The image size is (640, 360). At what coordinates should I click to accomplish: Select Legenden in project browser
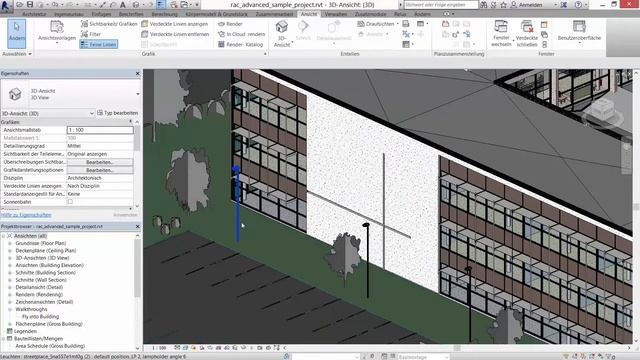coord(25,331)
